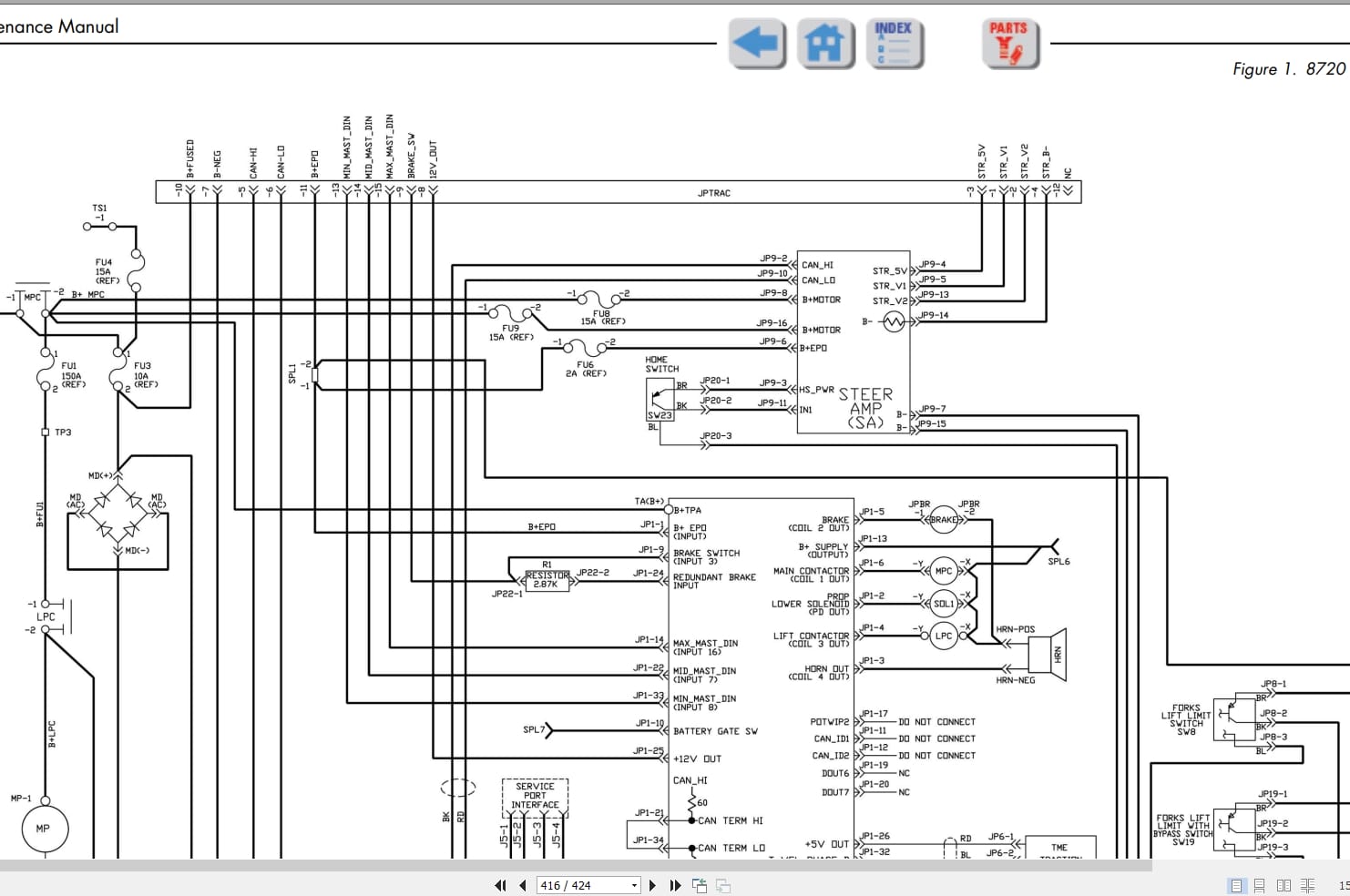Image resolution: width=1350 pixels, height=896 pixels.
Task: Click the HOME SWITCH label
Action: click(662, 364)
